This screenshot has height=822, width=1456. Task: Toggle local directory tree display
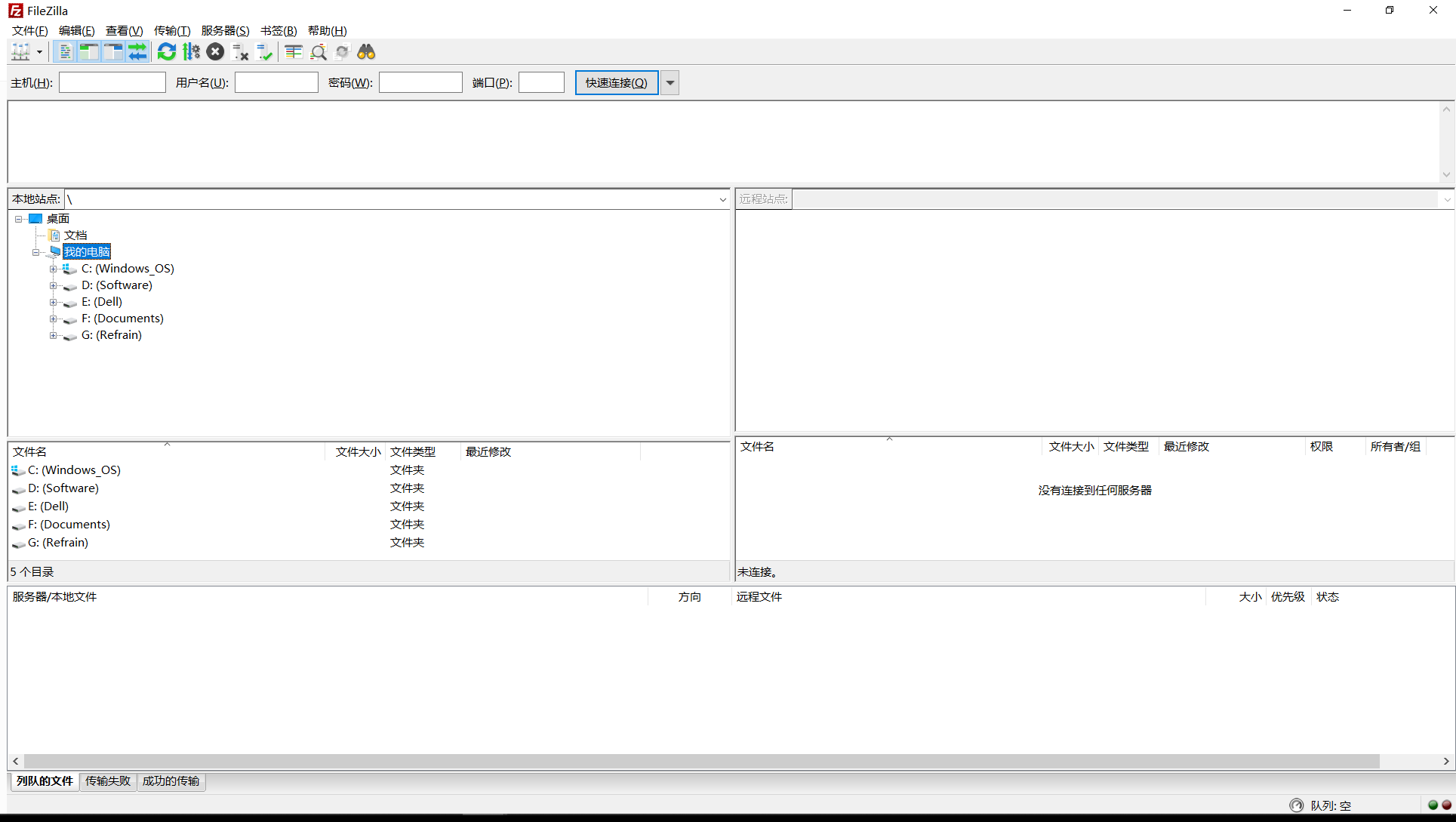pyautogui.click(x=89, y=52)
